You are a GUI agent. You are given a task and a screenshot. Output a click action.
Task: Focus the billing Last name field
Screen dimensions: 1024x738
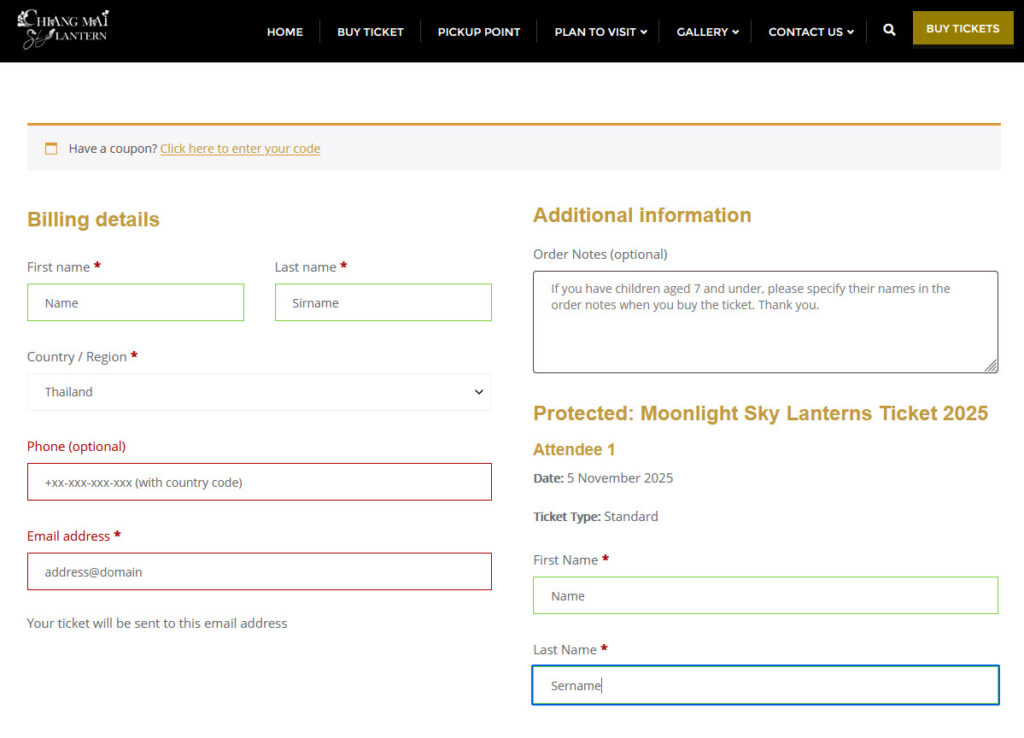tap(383, 302)
